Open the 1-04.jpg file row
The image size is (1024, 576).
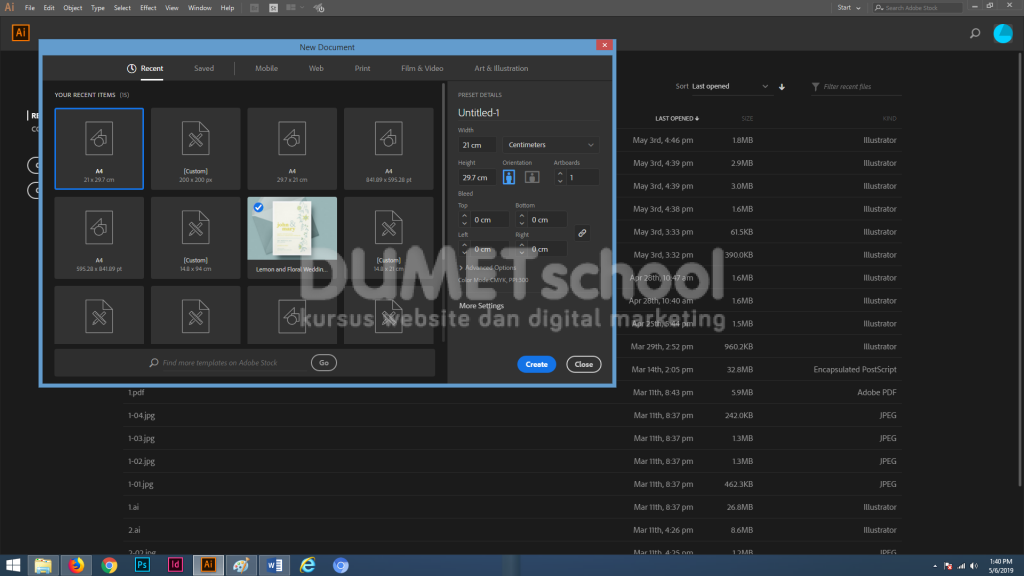pyautogui.click(x=513, y=415)
